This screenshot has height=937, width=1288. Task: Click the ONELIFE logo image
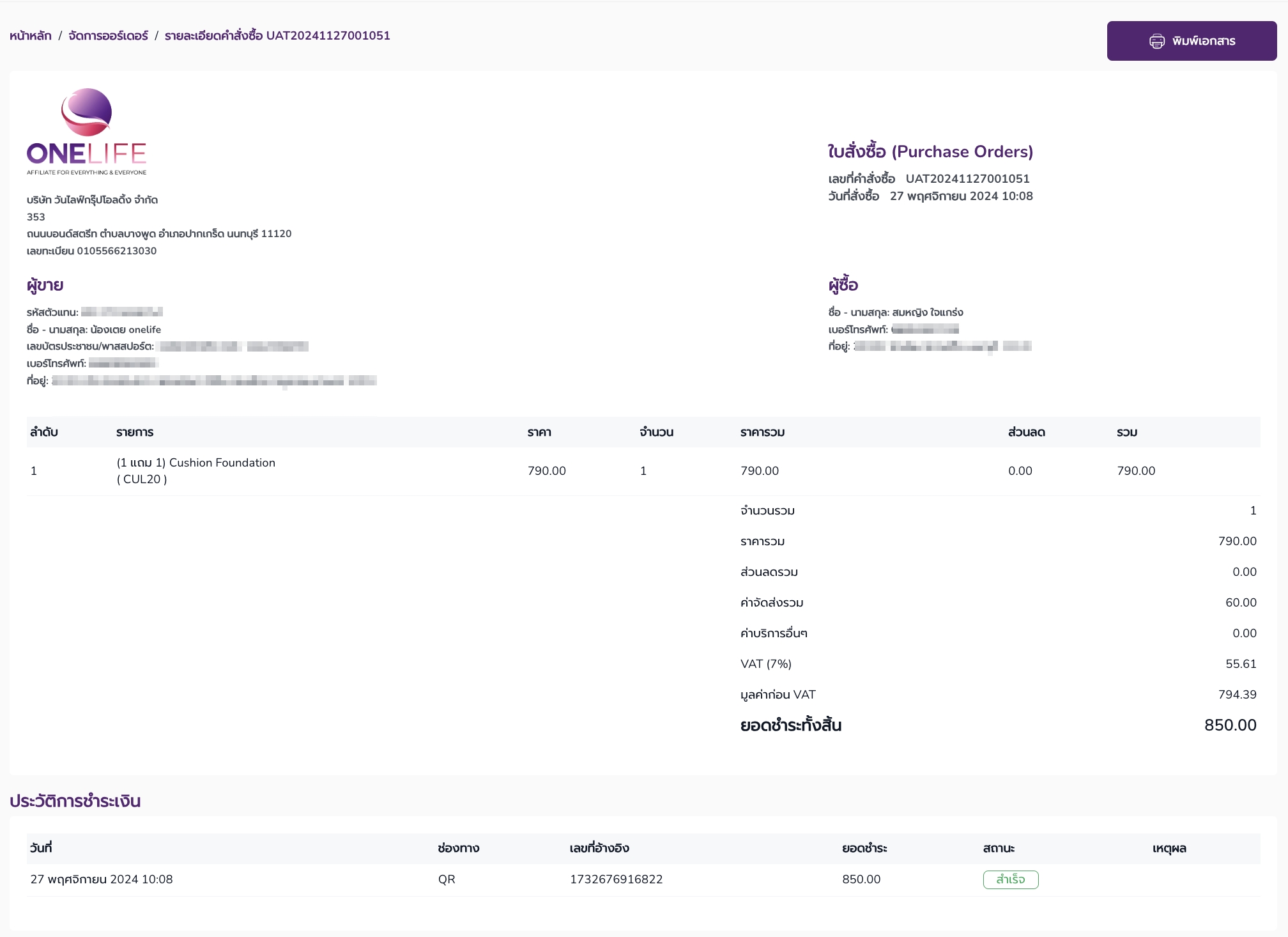tap(87, 132)
